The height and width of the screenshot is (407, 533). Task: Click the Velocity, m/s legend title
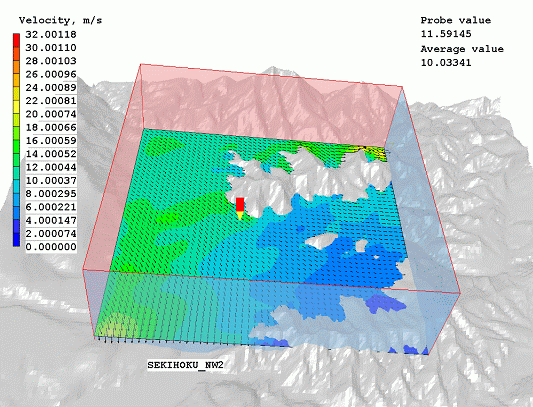coord(60,21)
